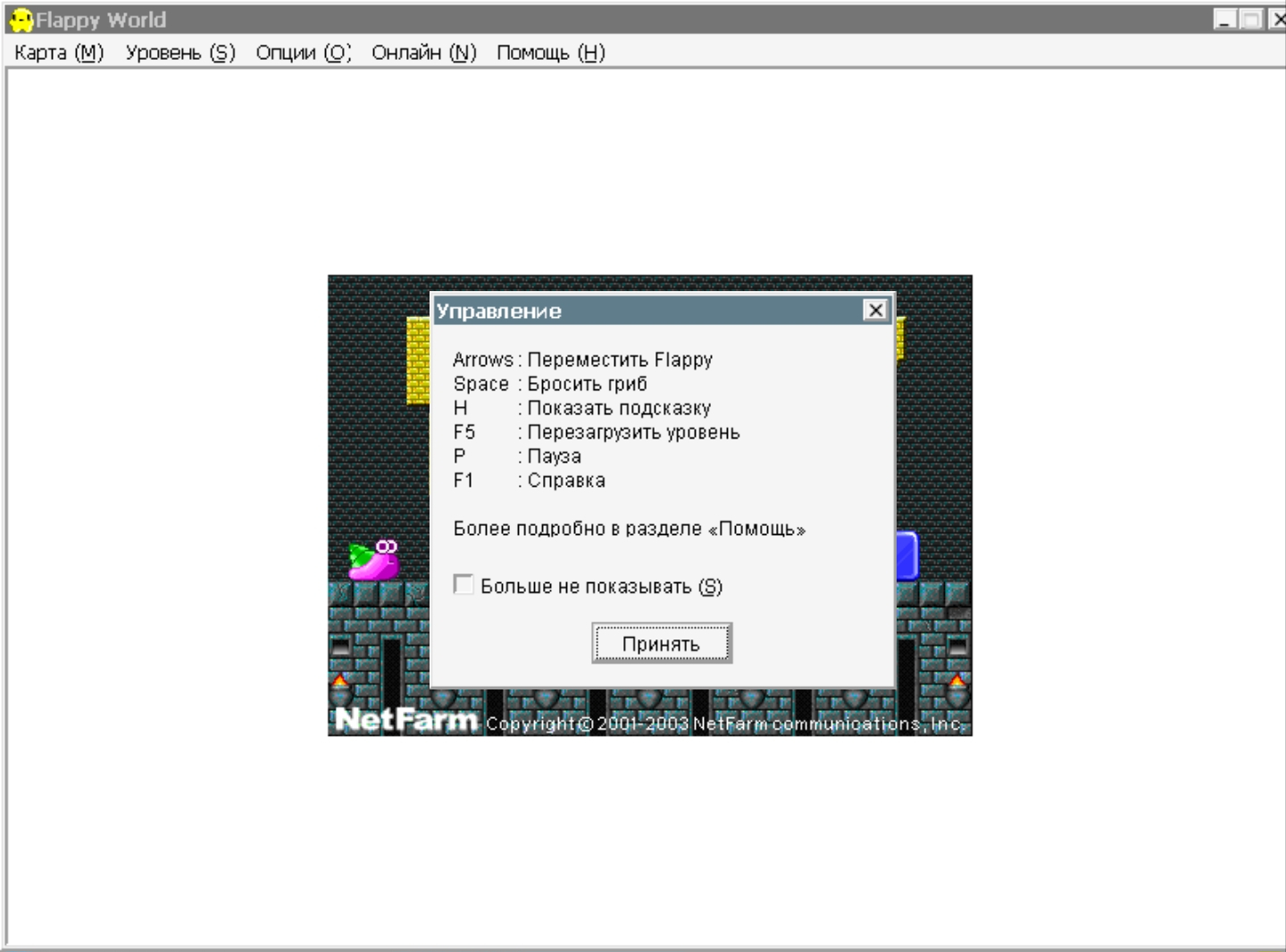Screen dimensions: 1286x952
Task: Open the Карта (M) menu
Action: pos(59,53)
